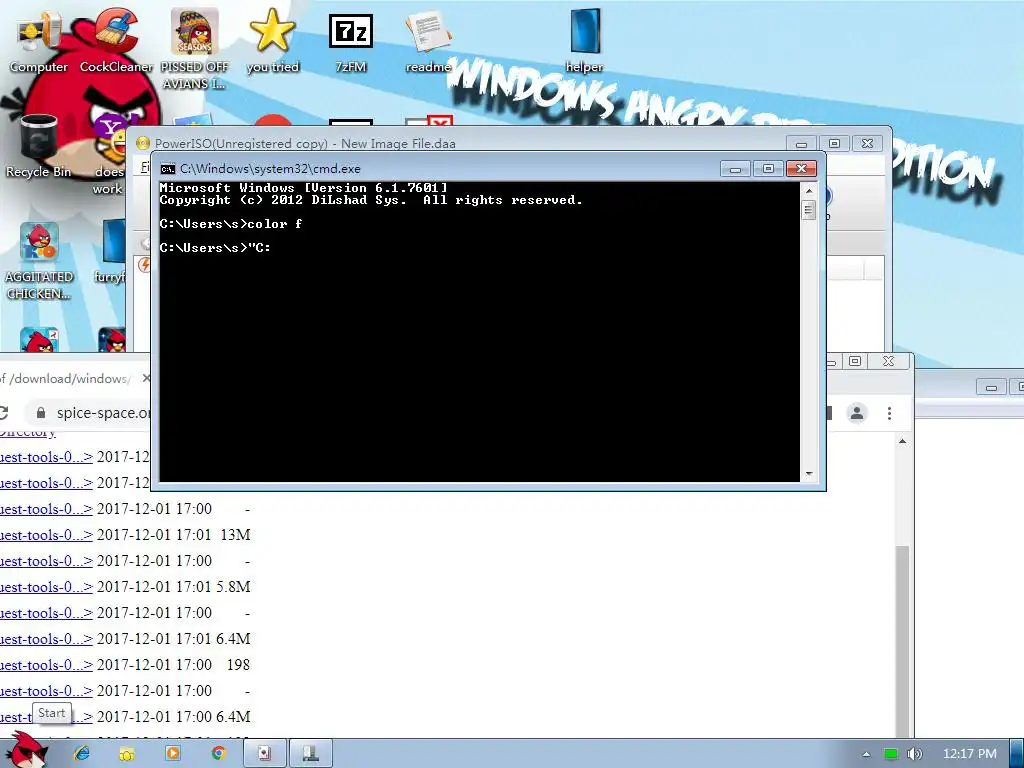Minimize the background window at right edge

991,387
